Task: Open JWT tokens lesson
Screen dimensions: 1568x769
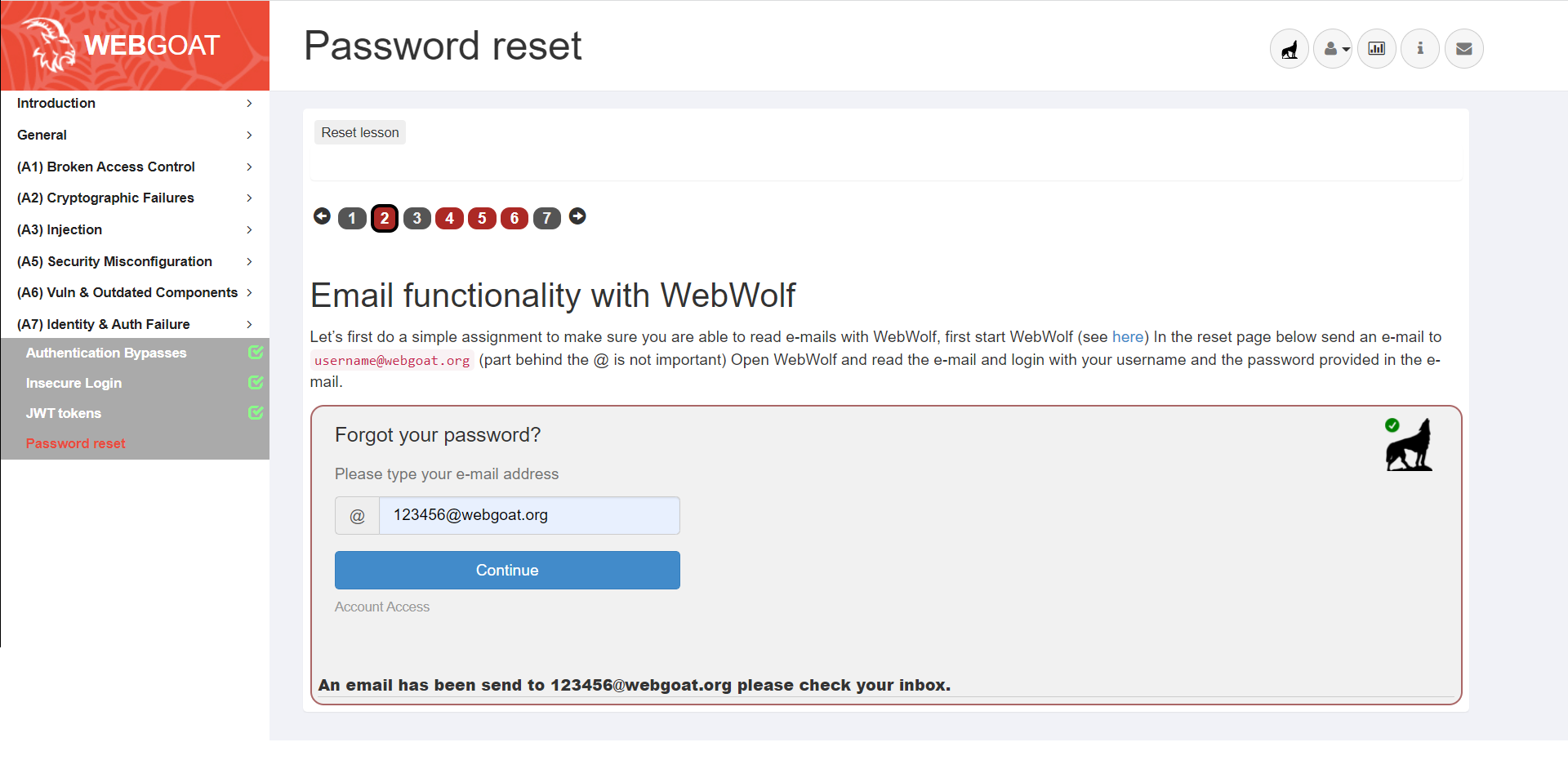Action: pyautogui.click(x=64, y=413)
